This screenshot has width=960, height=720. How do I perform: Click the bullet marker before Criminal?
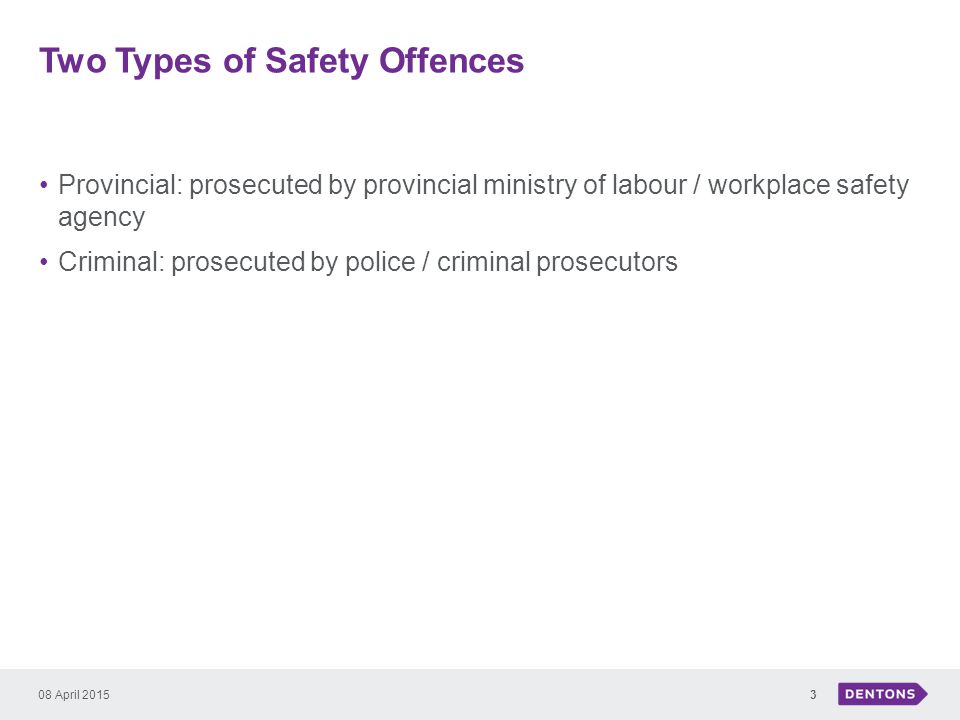pyautogui.click(x=43, y=262)
